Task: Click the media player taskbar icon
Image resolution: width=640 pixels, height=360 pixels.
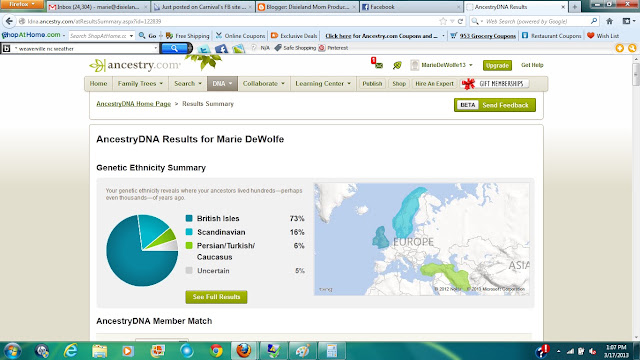Action: coord(128,351)
